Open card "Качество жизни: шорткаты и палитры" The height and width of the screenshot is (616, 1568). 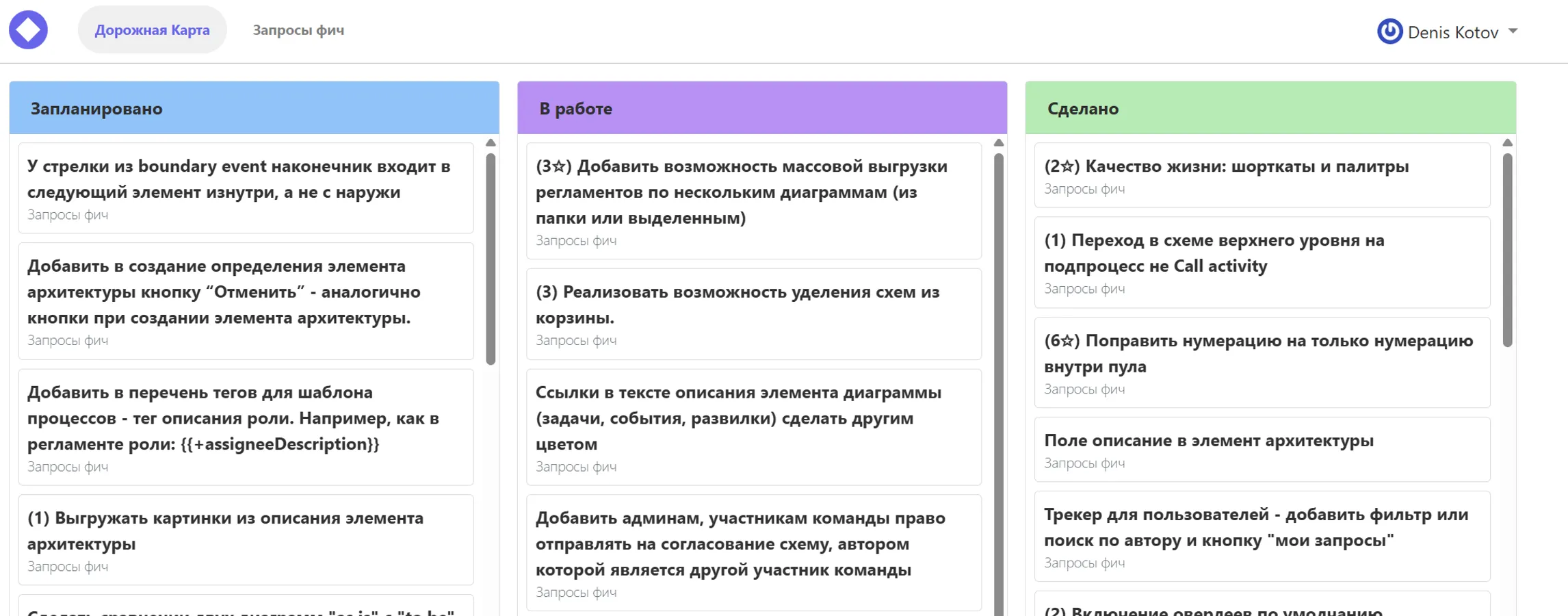(1262, 175)
